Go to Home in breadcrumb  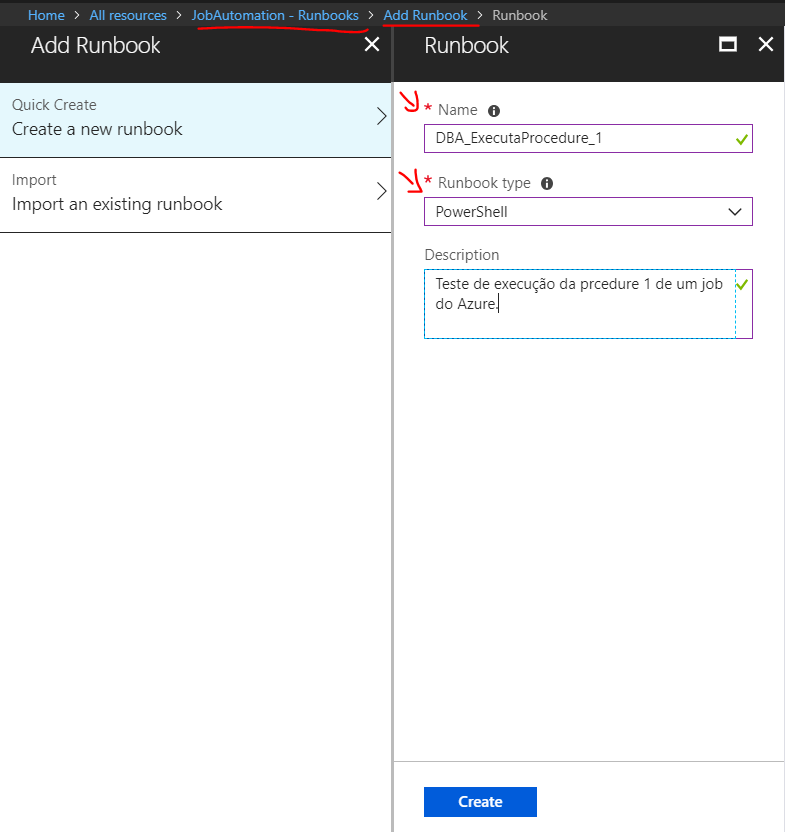46,16
